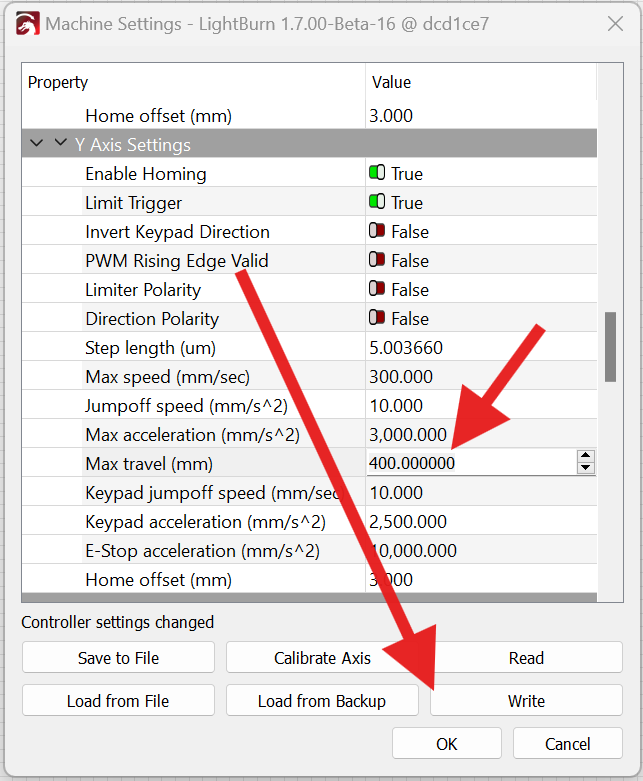Screen dimensions: 643x781
Task: Click Load from Backup button
Action: coord(322,701)
